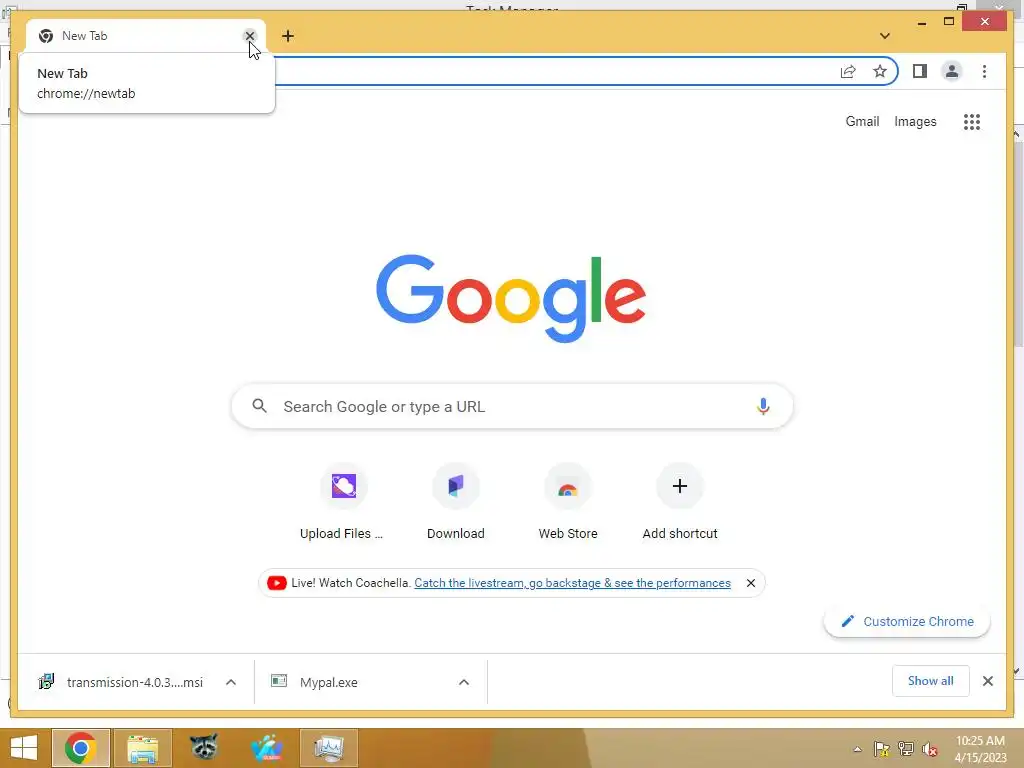
Task: Close the New Tab browser tab
Action: tap(249, 36)
